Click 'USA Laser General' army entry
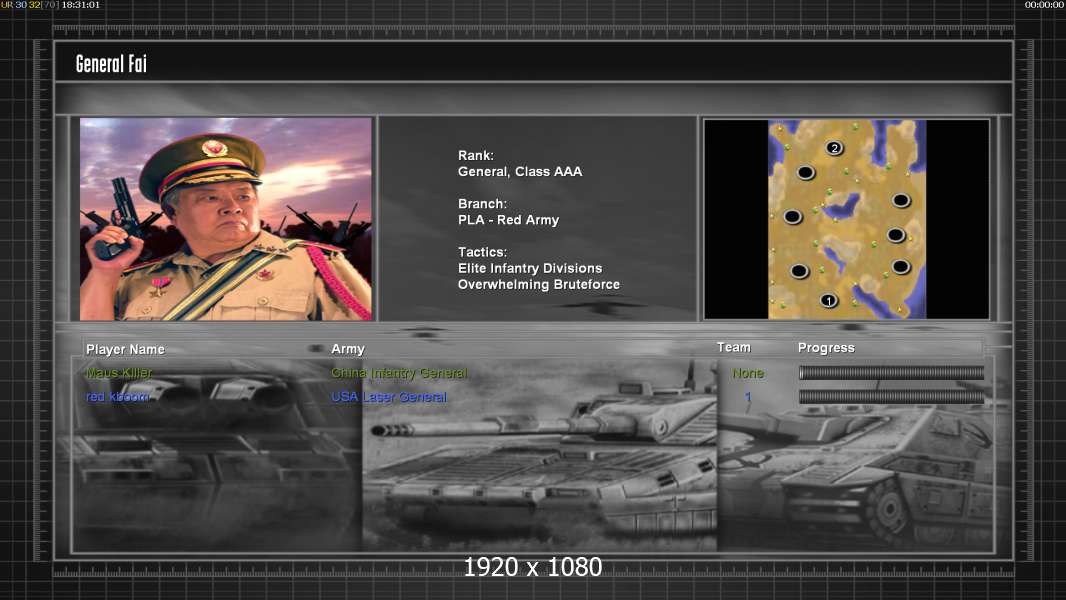The image size is (1066, 600). tap(389, 397)
